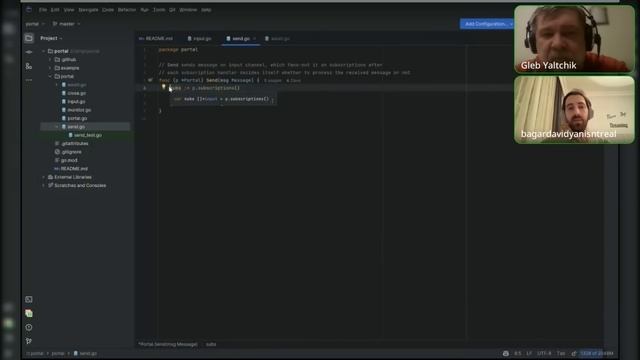
Task: Open the Commit tool window icon
Action: (x=29, y=52)
